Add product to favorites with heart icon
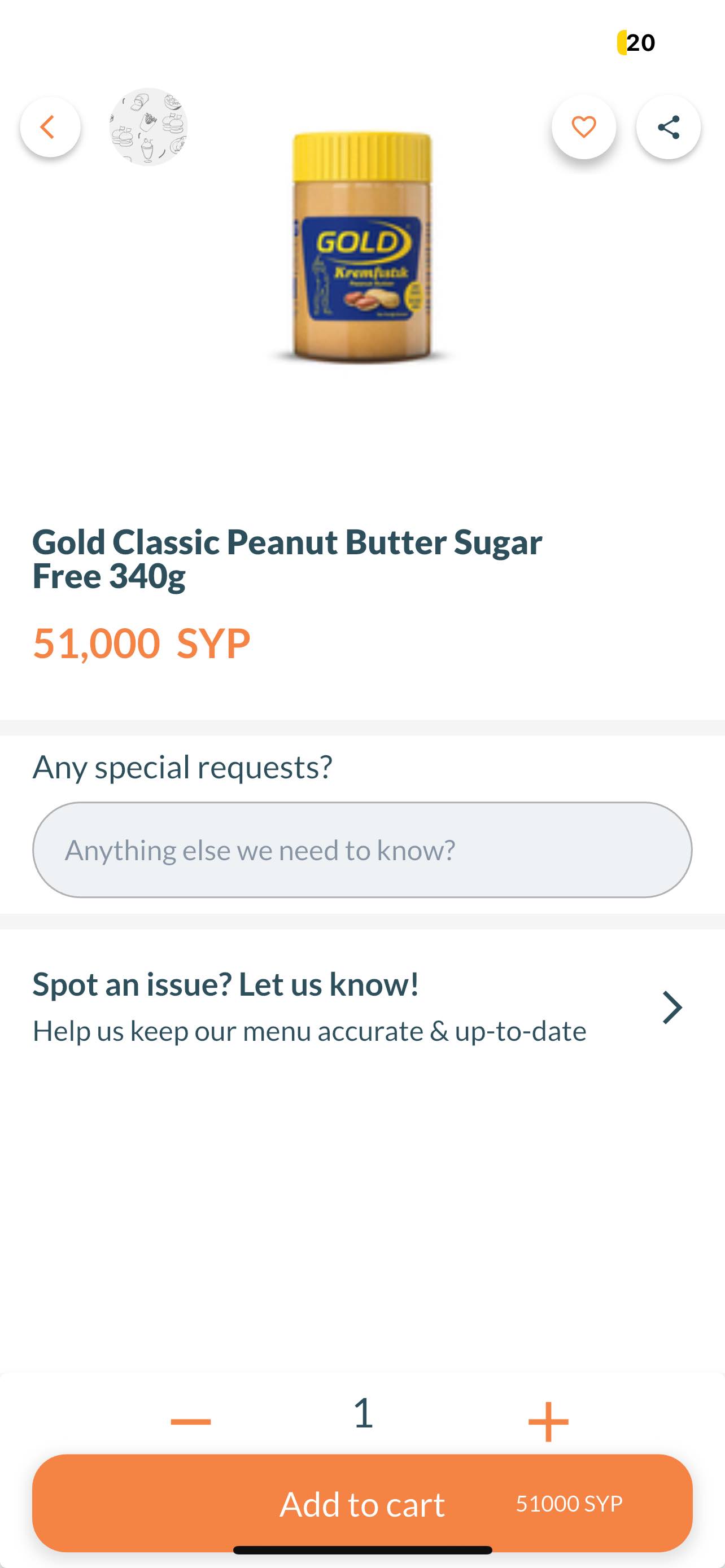Screen dimensions: 725x1568 click(x=583, y=127)
